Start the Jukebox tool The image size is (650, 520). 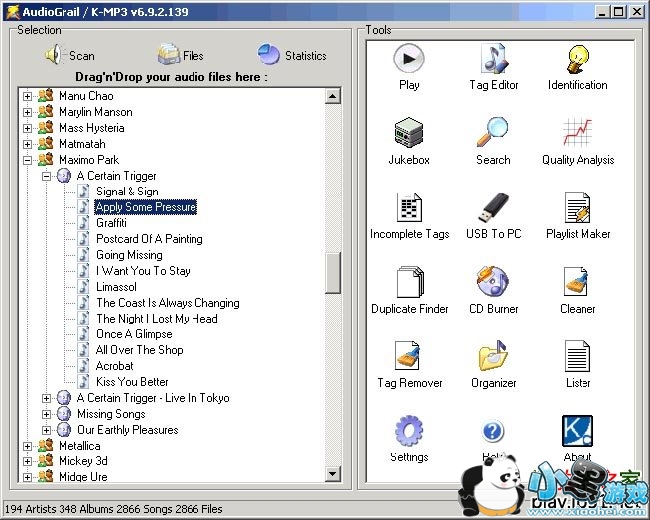tap(409, 141)
